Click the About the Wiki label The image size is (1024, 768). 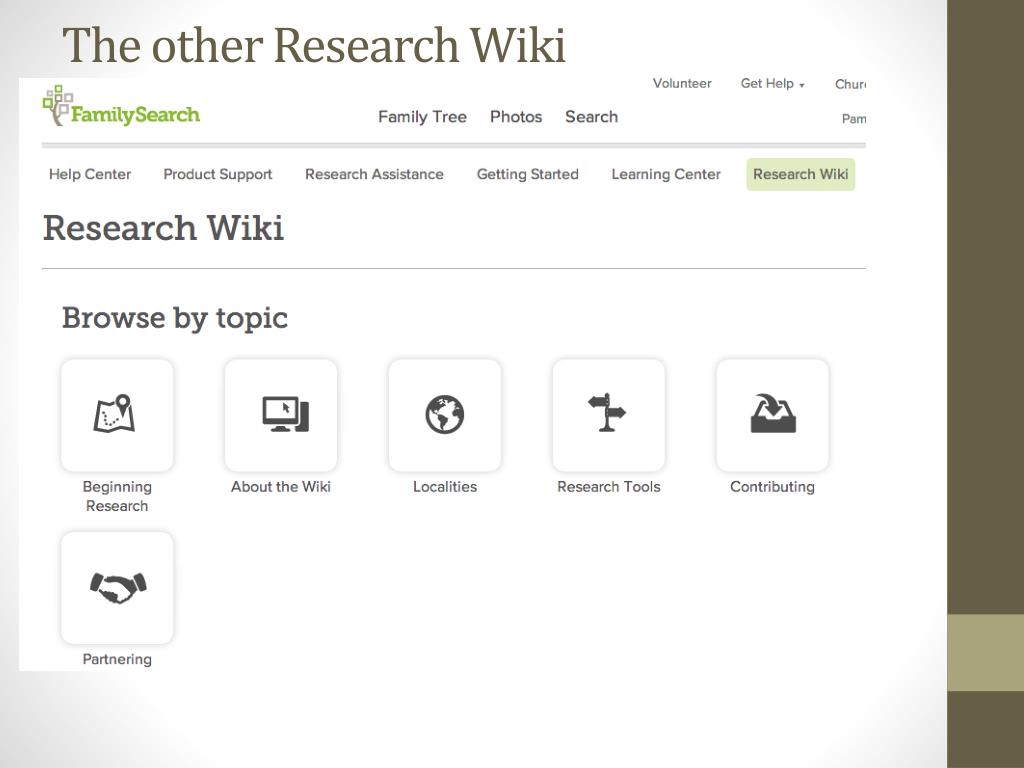281,487
